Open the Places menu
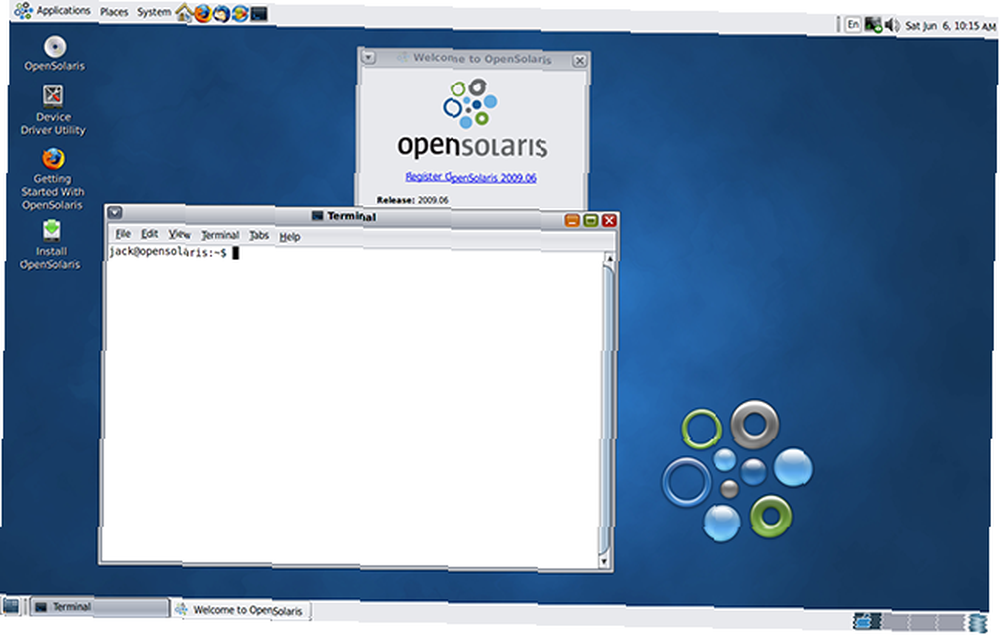Image resolution: width=1000 pixels, height=635 pixels. click(114, 11)
